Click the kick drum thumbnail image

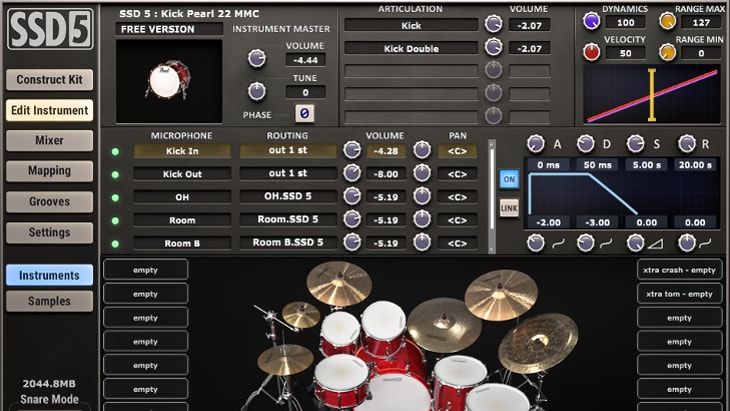(169, 81)
